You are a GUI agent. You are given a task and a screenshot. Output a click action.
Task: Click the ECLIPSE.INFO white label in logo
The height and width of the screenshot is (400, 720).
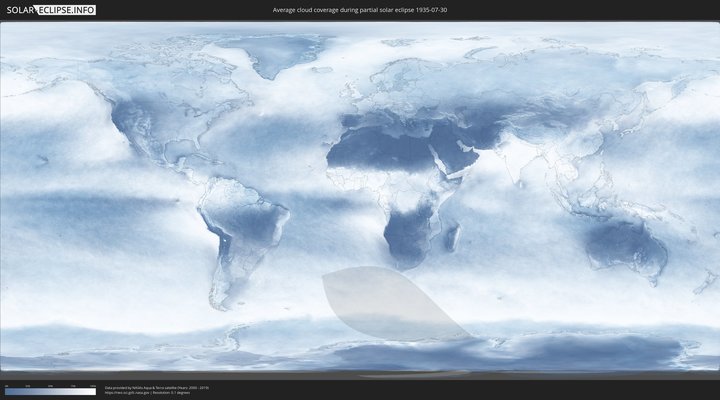(67, 10)
